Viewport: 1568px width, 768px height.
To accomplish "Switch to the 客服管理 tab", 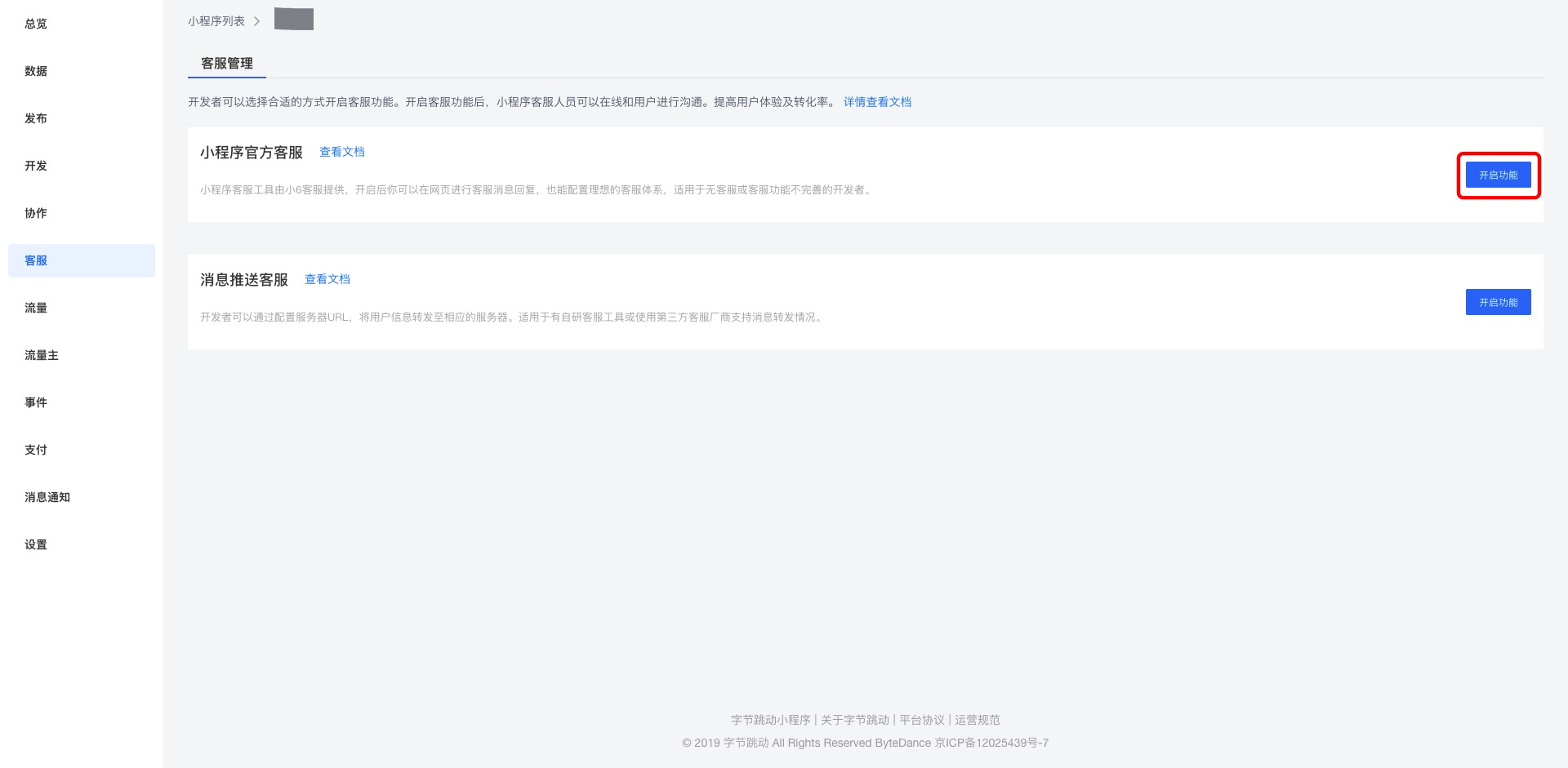I will [226, 63].
